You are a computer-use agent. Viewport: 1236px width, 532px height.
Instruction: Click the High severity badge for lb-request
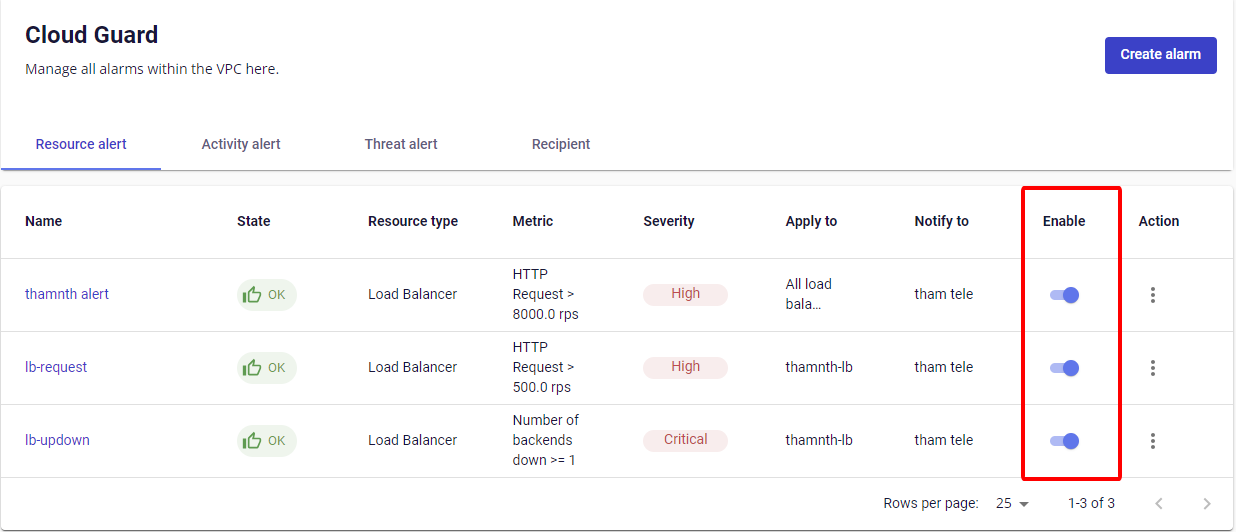point(685,367)
